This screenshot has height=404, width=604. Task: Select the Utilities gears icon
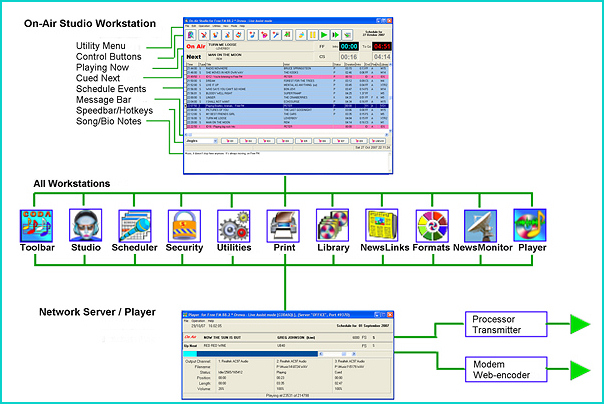pos(233,224)
